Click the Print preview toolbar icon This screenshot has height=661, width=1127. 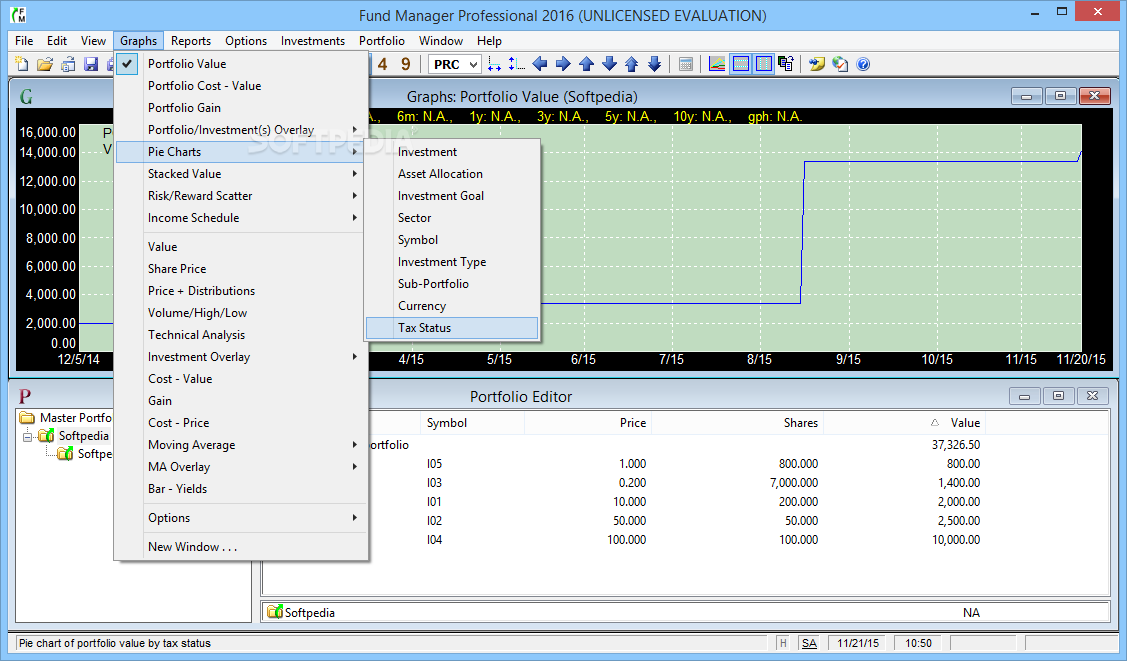[68, 64]
